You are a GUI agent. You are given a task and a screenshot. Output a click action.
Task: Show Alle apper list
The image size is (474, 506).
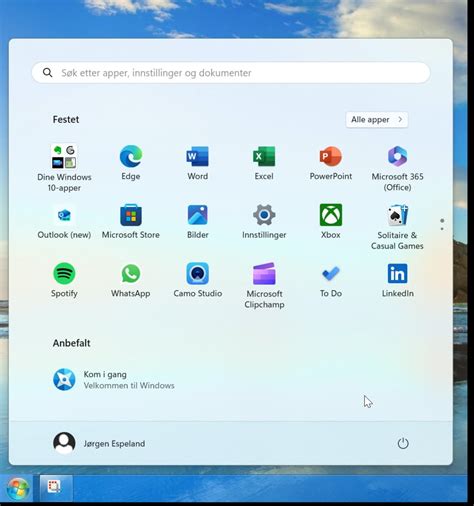[377, 119]
